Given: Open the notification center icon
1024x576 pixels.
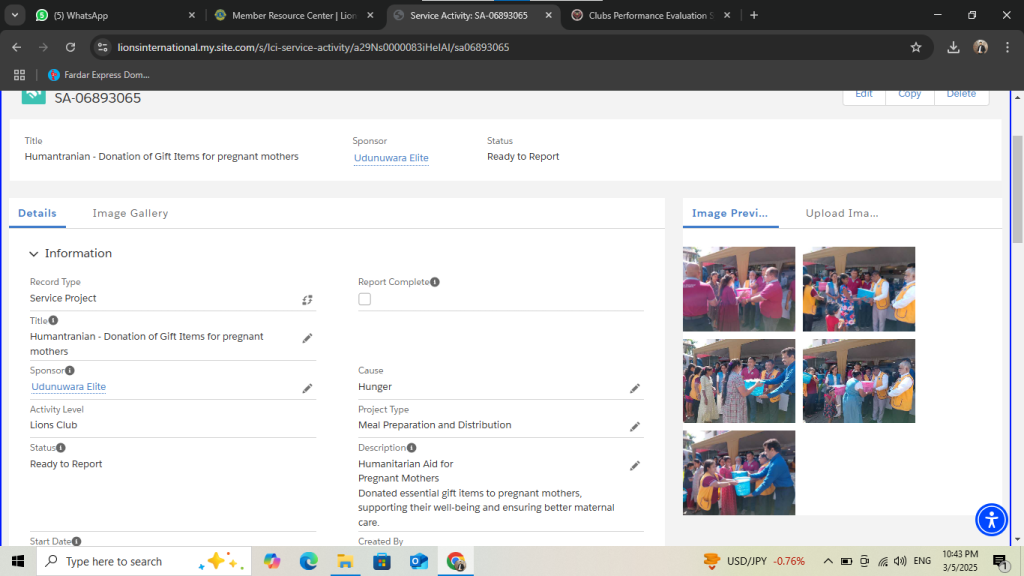Looking at the screenshot, I should coord(1000,561).
